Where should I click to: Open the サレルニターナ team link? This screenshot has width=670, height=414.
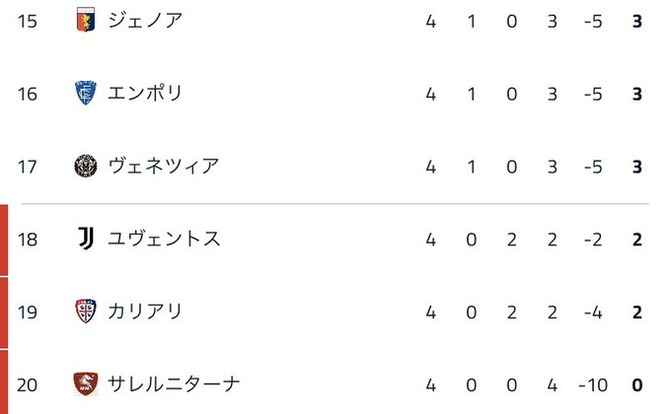click(x=174, y=384)
